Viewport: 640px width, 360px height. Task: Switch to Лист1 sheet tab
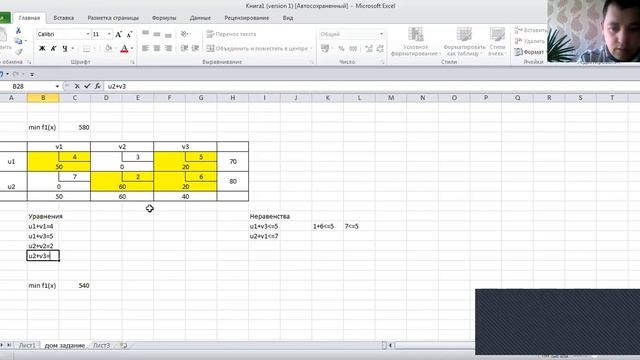click(x=27, y=345)
